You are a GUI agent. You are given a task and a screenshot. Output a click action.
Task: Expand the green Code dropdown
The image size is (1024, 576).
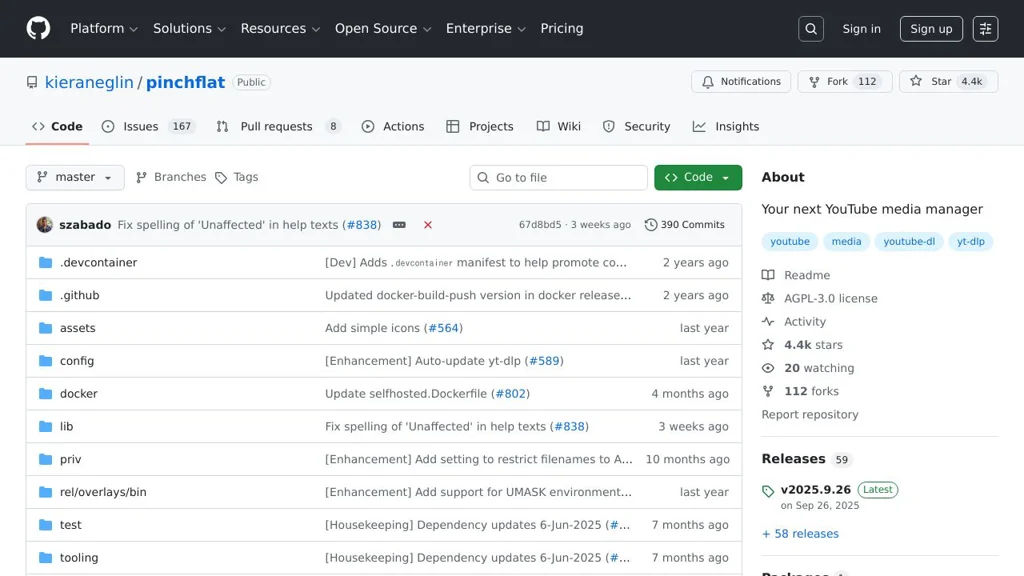pos(698,177)
